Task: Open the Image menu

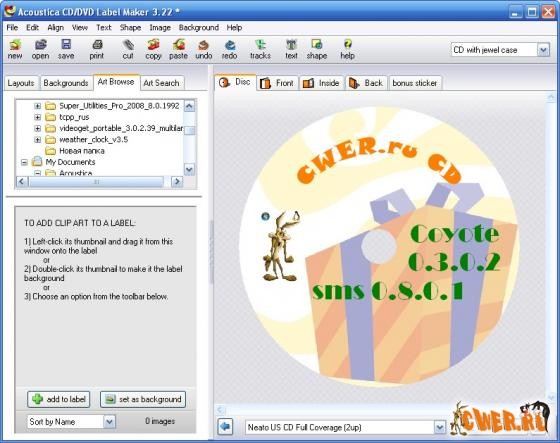Action: point(160,28)
